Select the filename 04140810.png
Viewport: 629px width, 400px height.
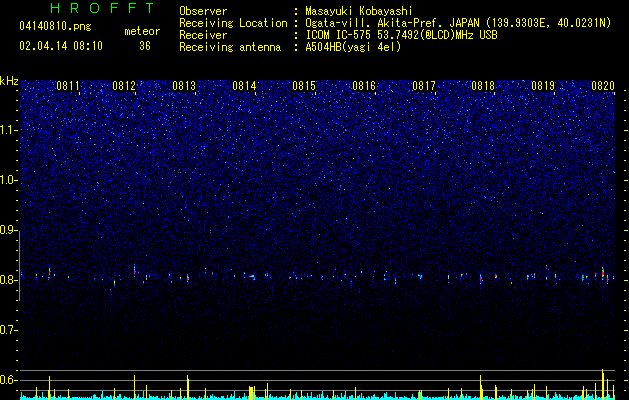coord(55,26)
